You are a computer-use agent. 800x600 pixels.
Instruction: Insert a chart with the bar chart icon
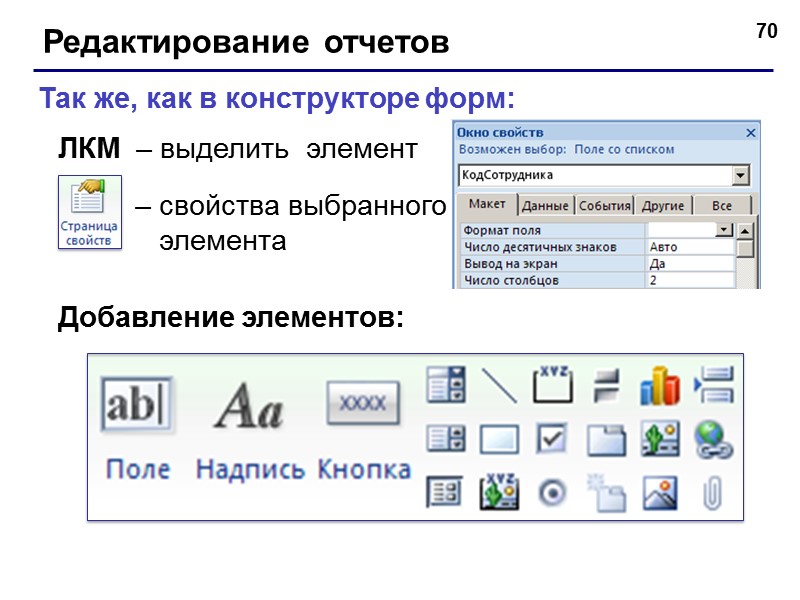point(660,386)
